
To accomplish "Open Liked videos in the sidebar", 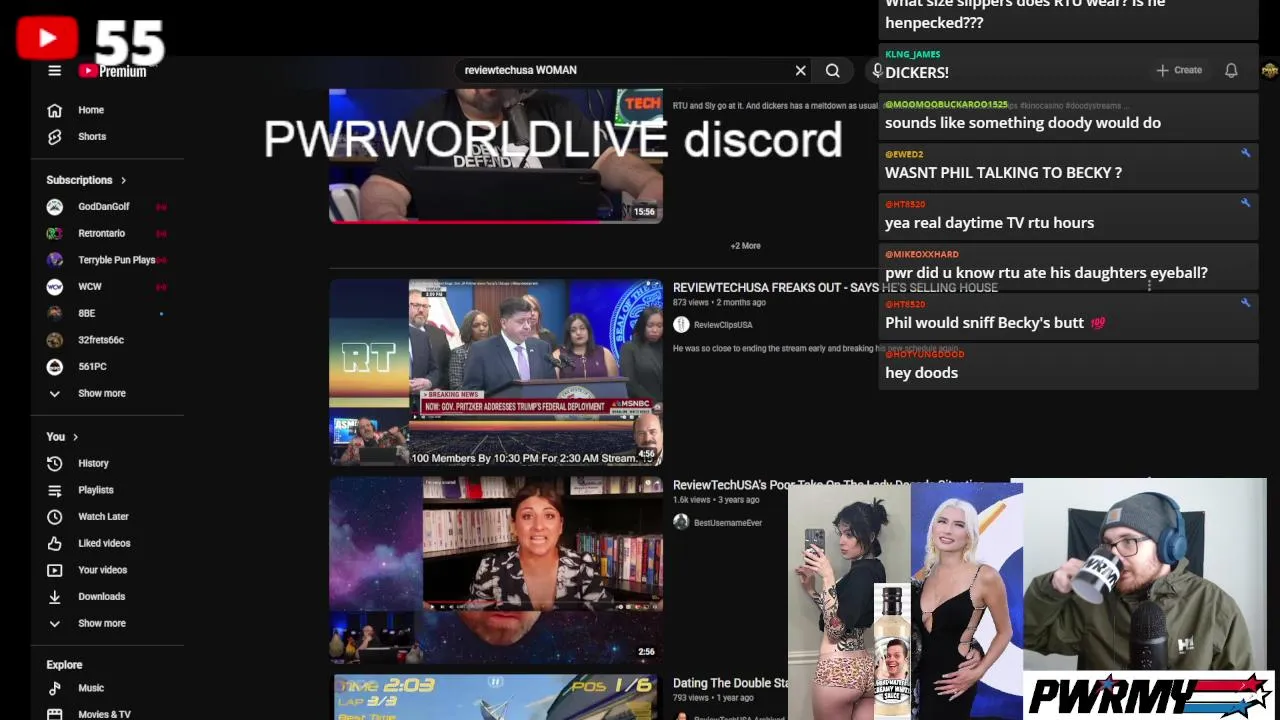I will 105,543.
